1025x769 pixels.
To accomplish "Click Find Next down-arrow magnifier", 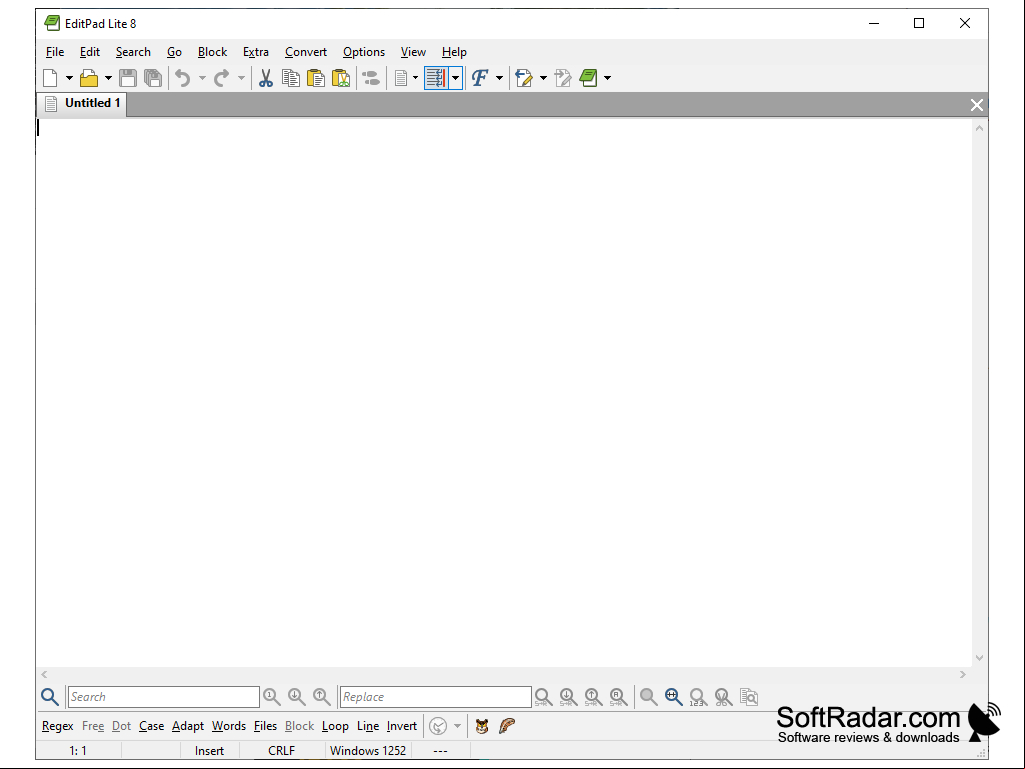I will point(297,697).
